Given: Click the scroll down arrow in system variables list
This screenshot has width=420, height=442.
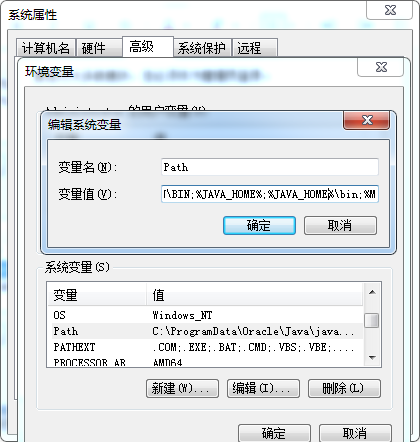Looking at the screenshot, I should pos(372,358).
